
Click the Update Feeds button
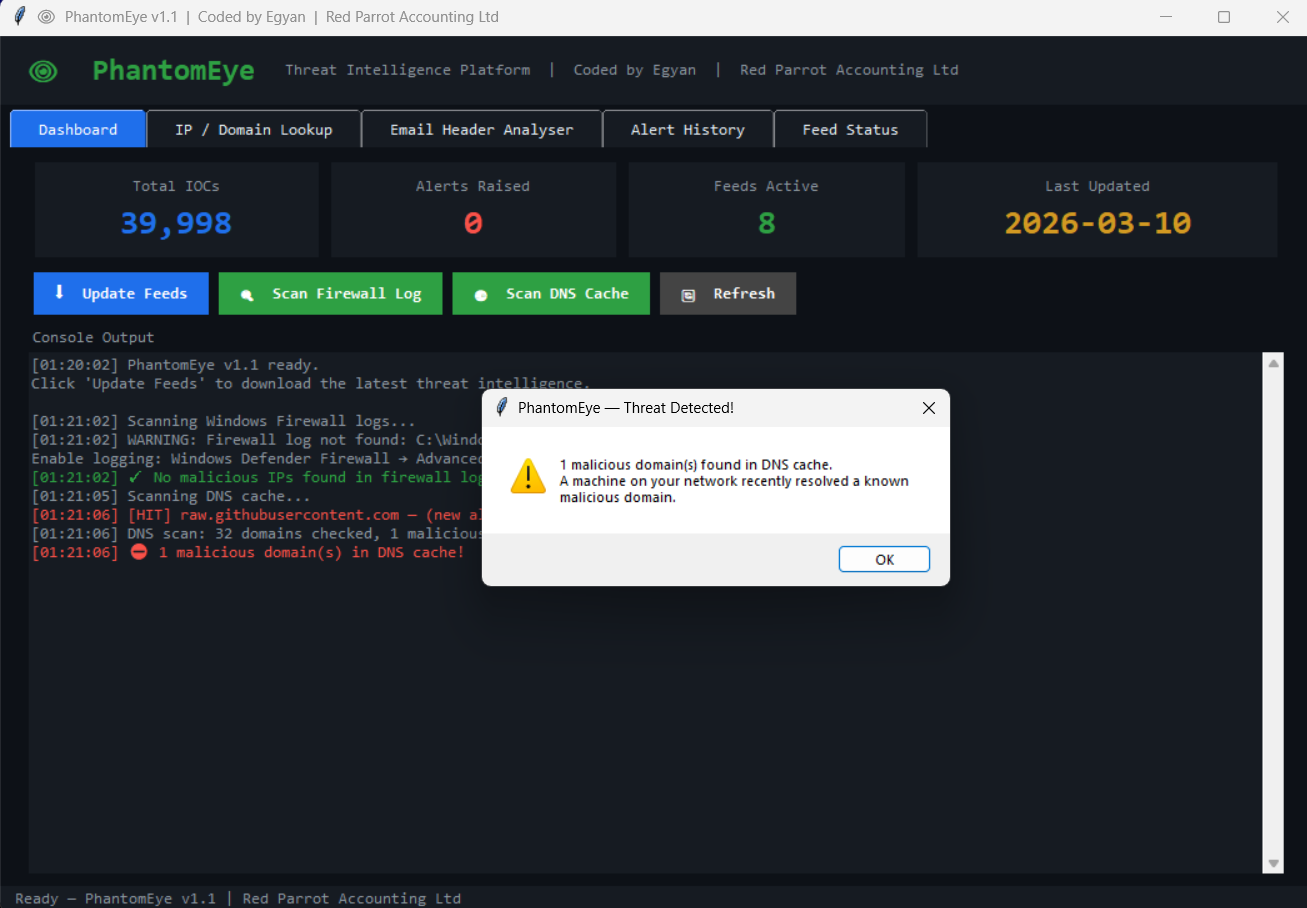[x=121, y=294]
